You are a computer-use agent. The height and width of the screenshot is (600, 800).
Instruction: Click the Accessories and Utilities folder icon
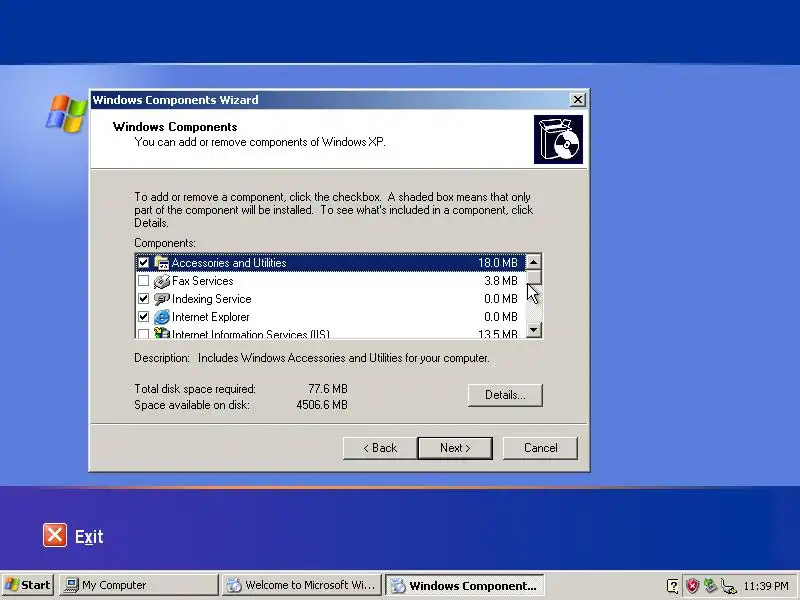(x=161, y=263)
